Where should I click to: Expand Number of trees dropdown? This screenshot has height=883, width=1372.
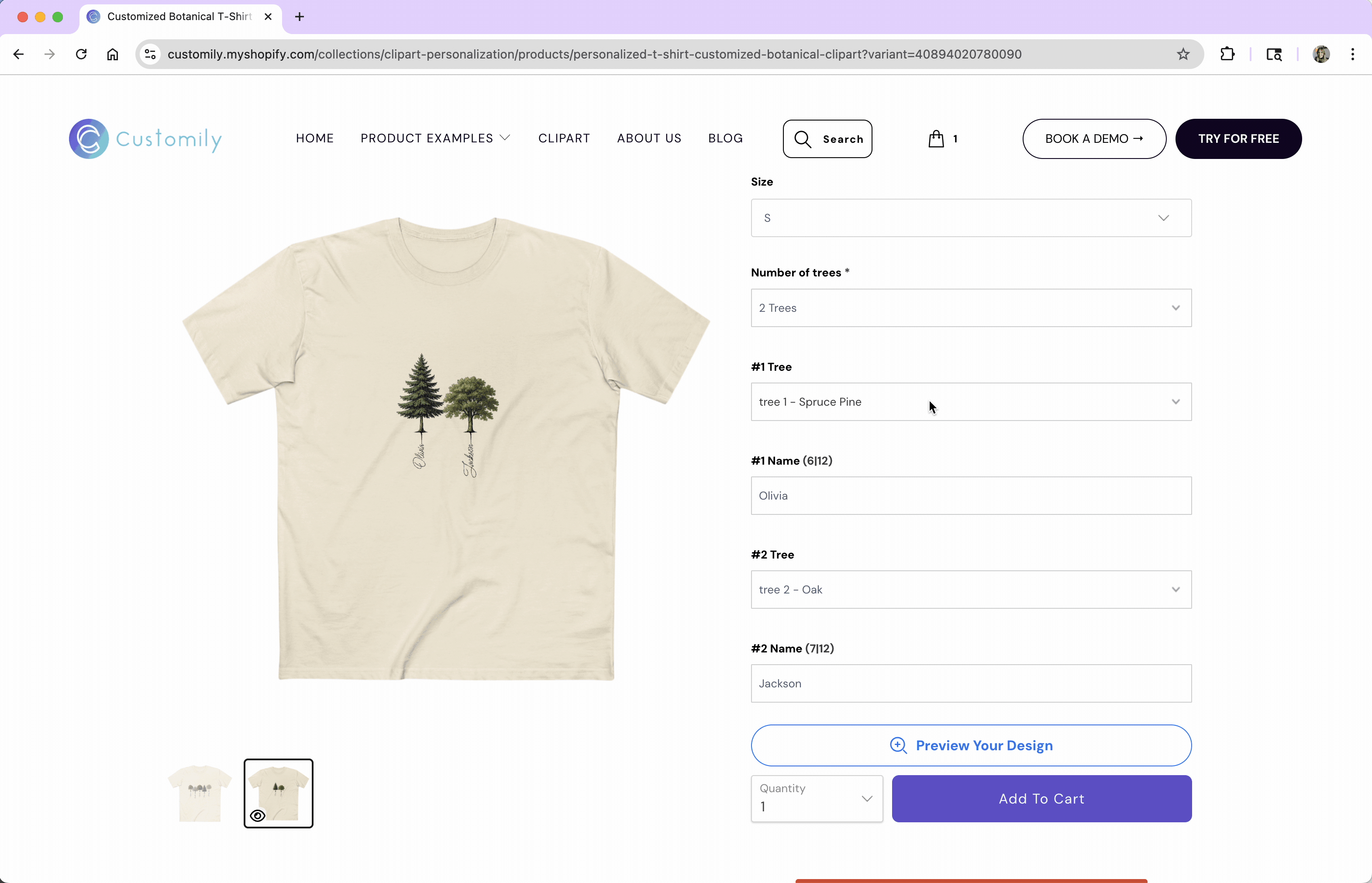coord(971,308)
